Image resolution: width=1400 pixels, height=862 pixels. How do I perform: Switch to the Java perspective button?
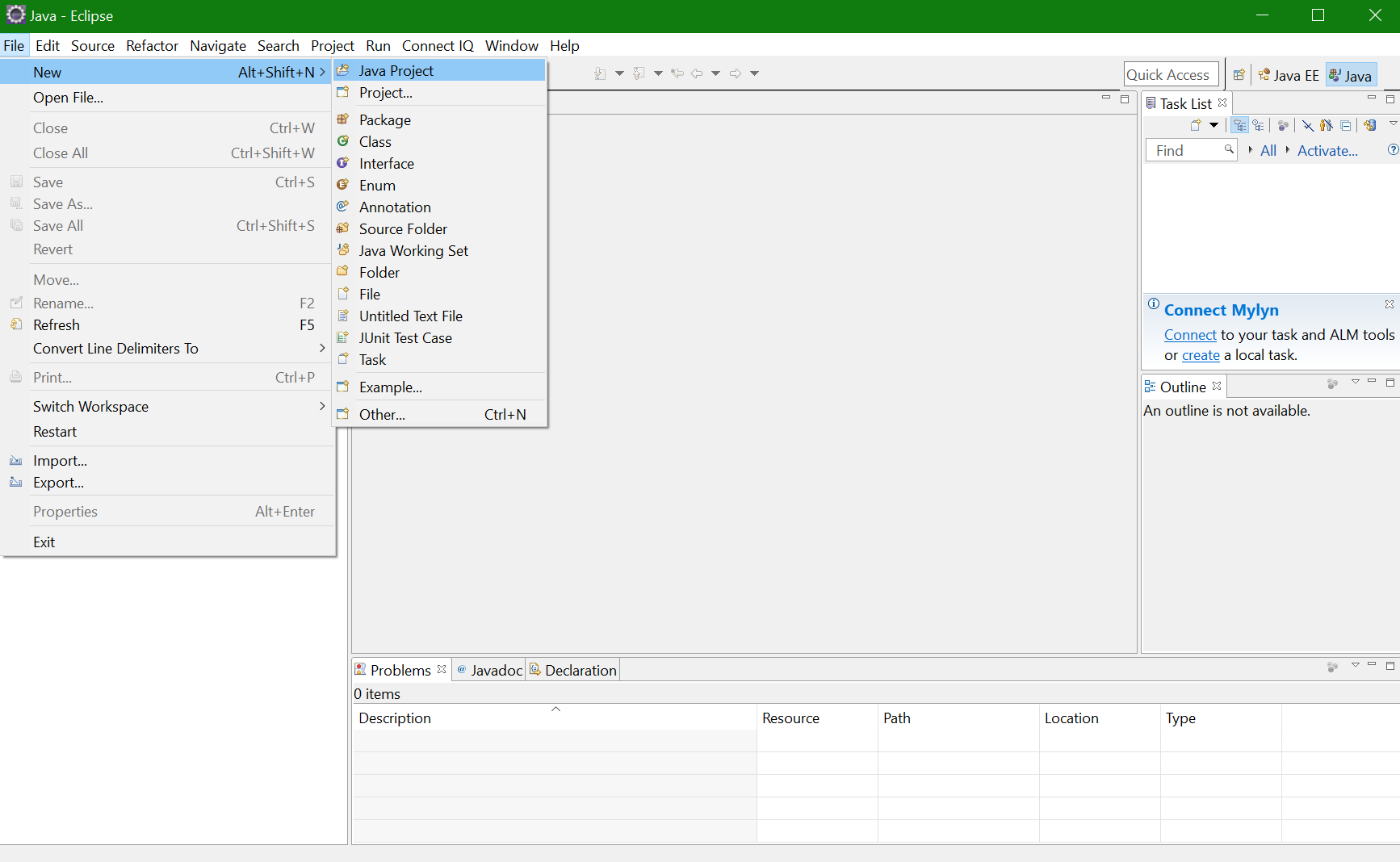pos(1351,75)
